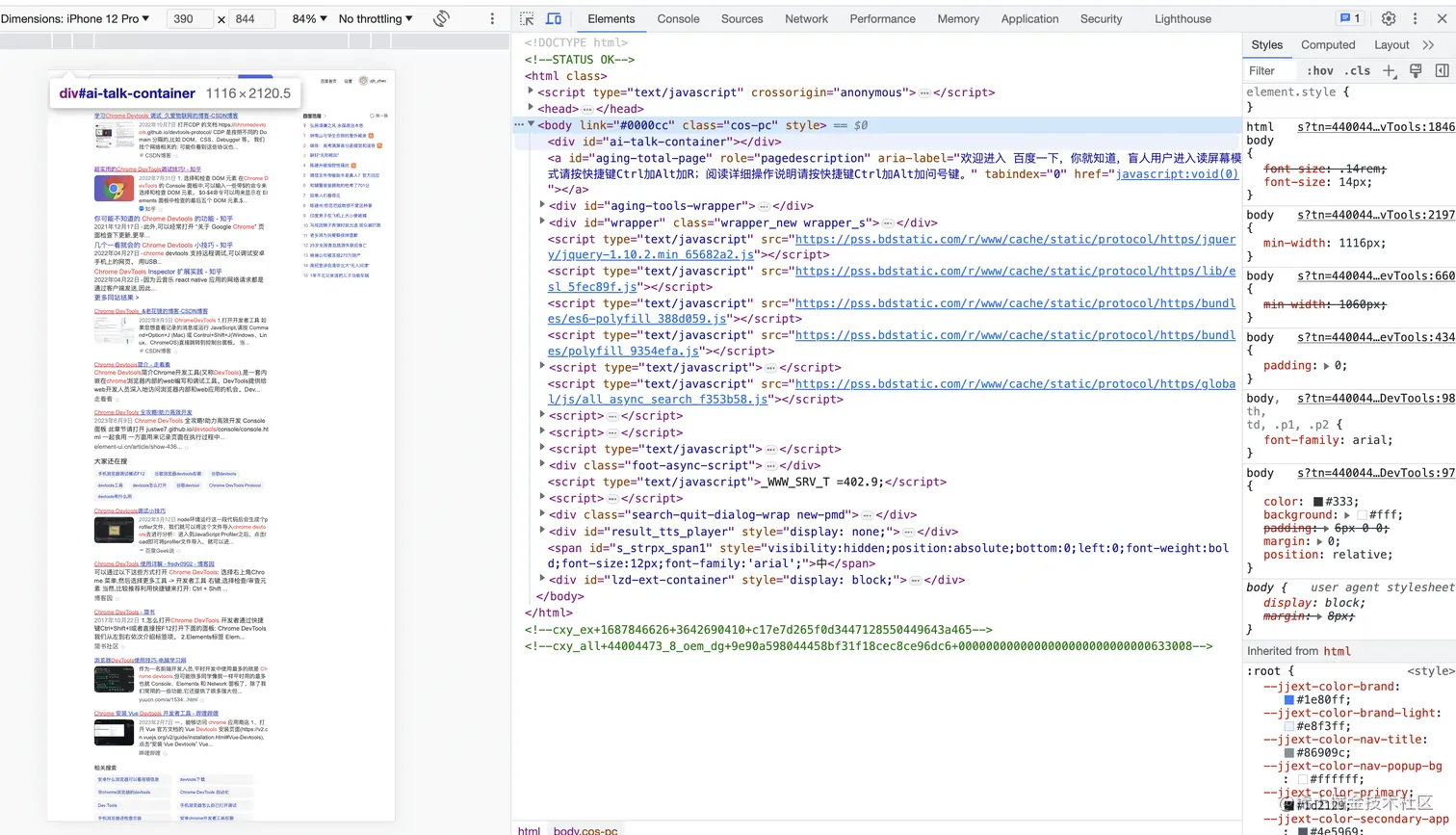
Task: Open the all_async_search_f353b58.js link
Action: pyautogui.click(x=892, y=391)
